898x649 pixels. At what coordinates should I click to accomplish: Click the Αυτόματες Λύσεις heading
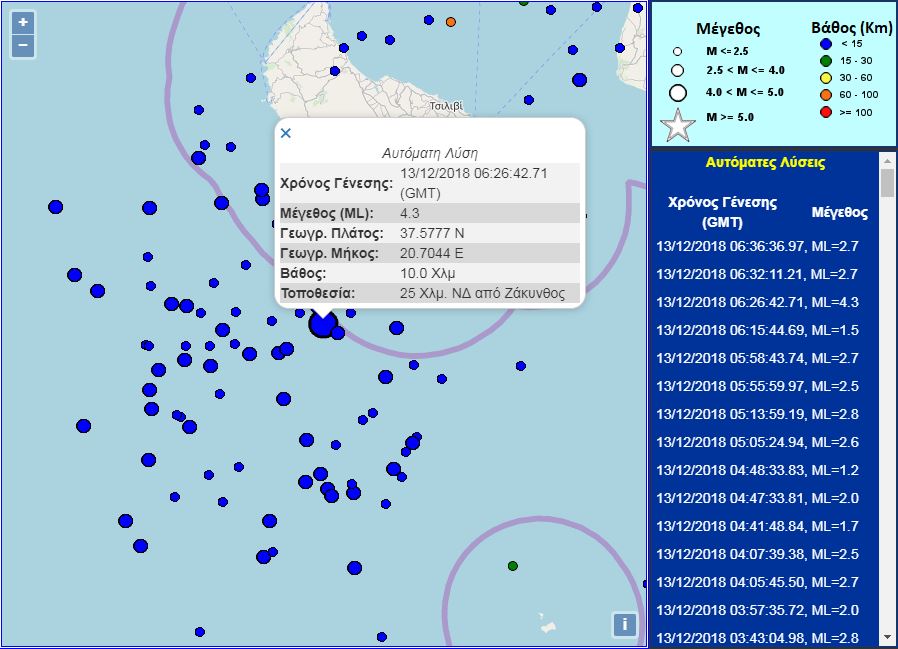765,163
